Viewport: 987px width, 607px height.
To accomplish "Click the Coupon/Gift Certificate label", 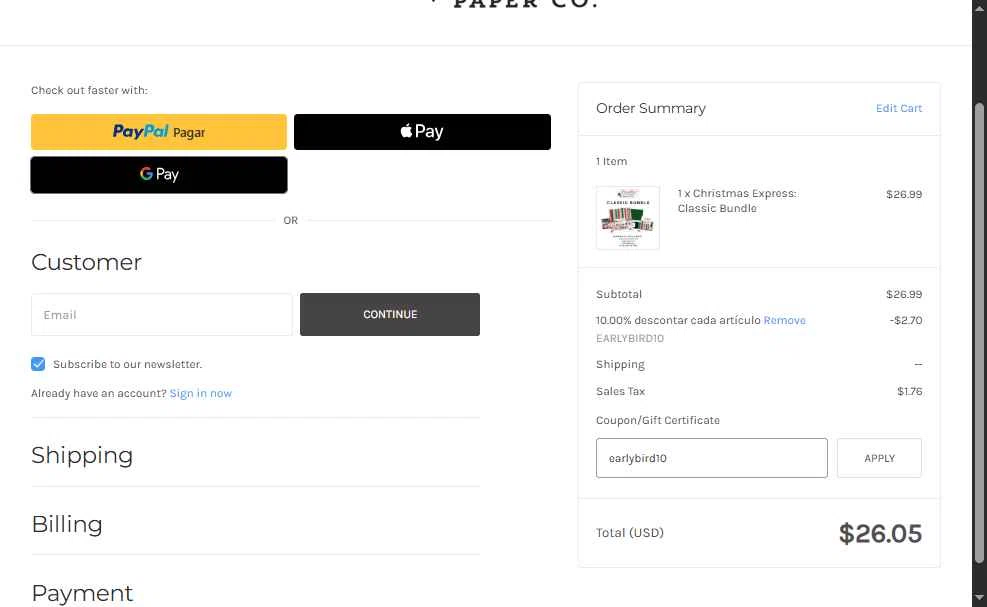I will 658,420.
